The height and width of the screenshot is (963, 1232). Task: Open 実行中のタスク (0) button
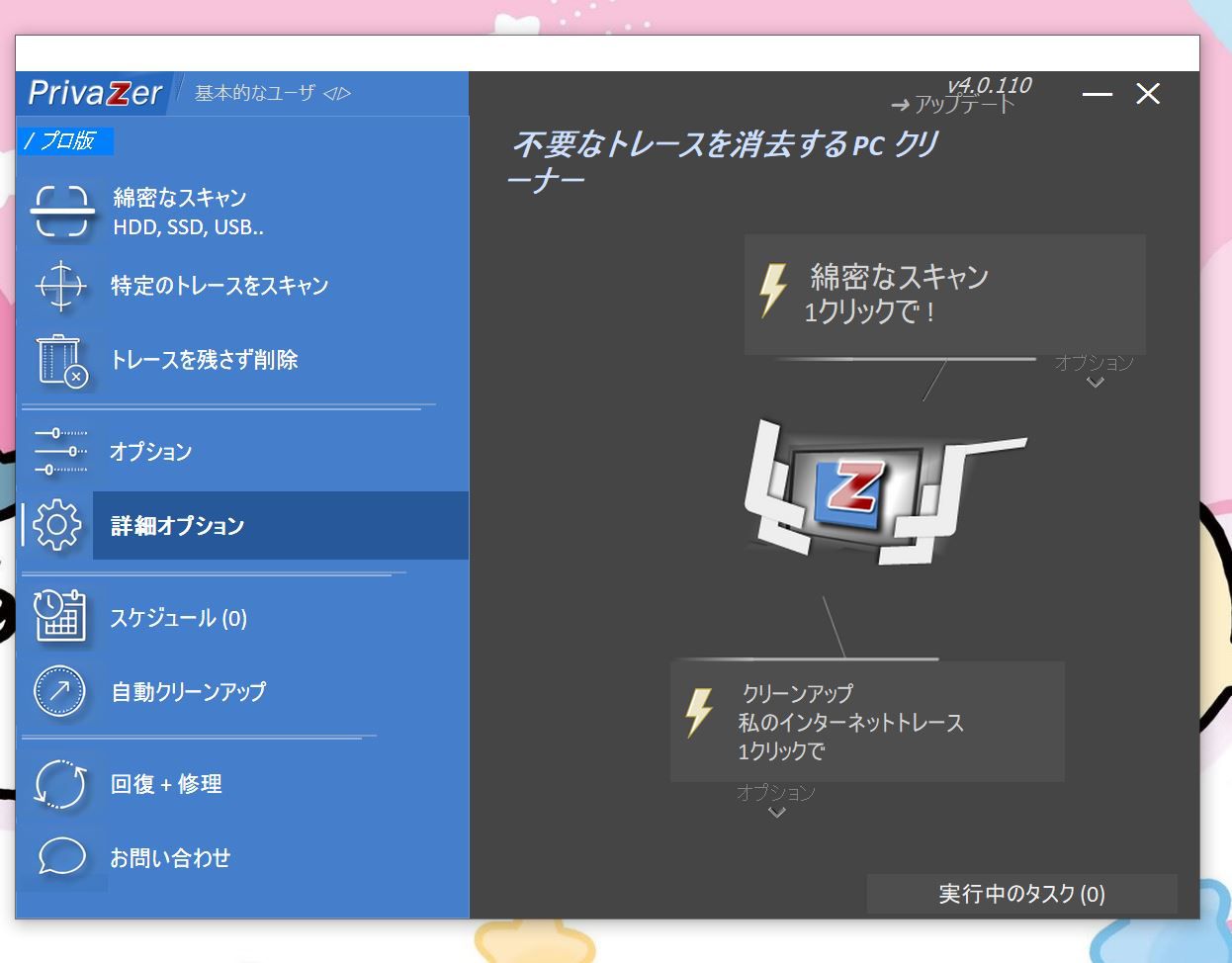coord(1021,894)
